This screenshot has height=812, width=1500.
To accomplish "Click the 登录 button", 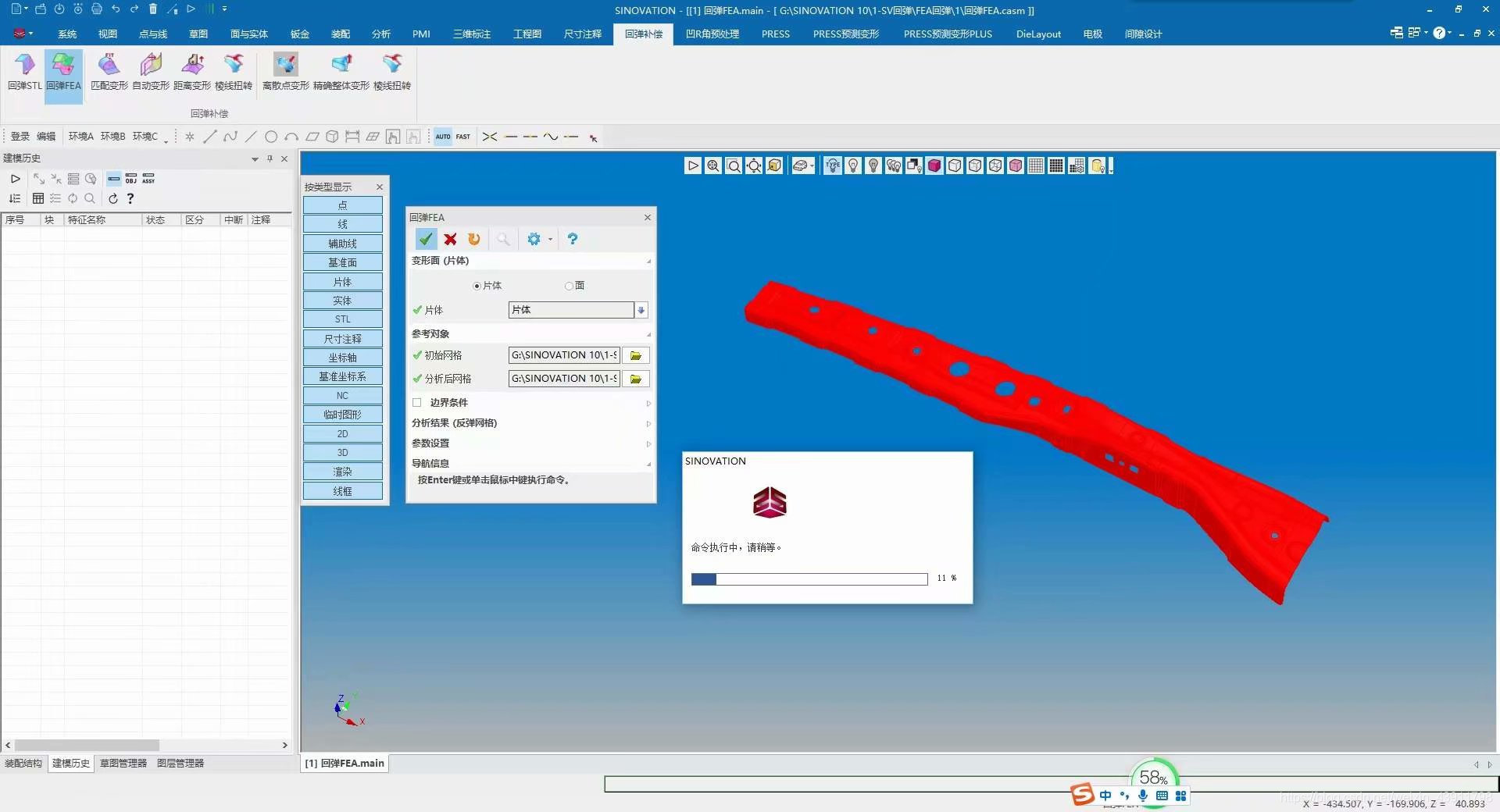I will pyautogui.click(x=20, y=137).
